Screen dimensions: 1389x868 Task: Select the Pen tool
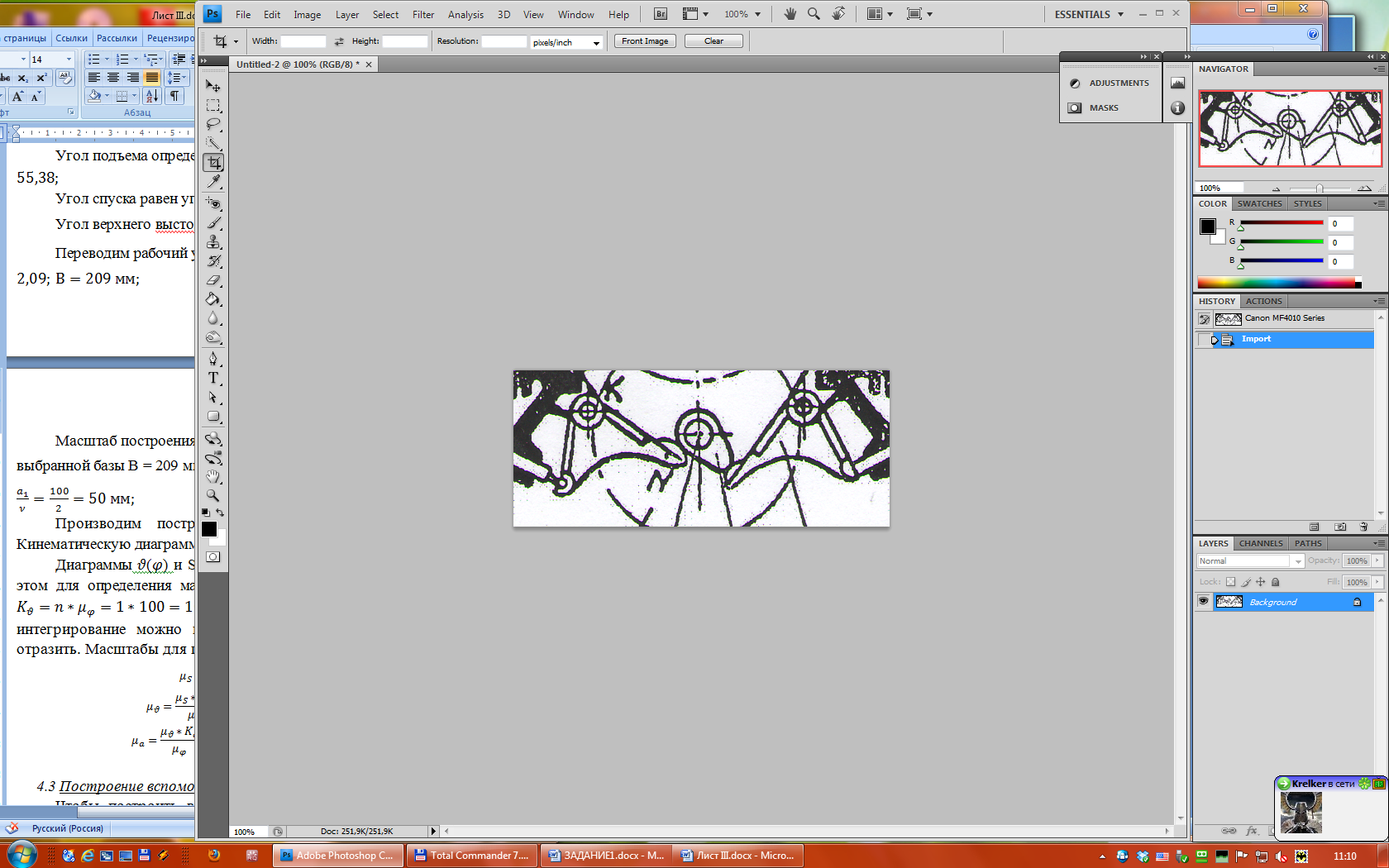pyautogui.click(x=213, y=359)
